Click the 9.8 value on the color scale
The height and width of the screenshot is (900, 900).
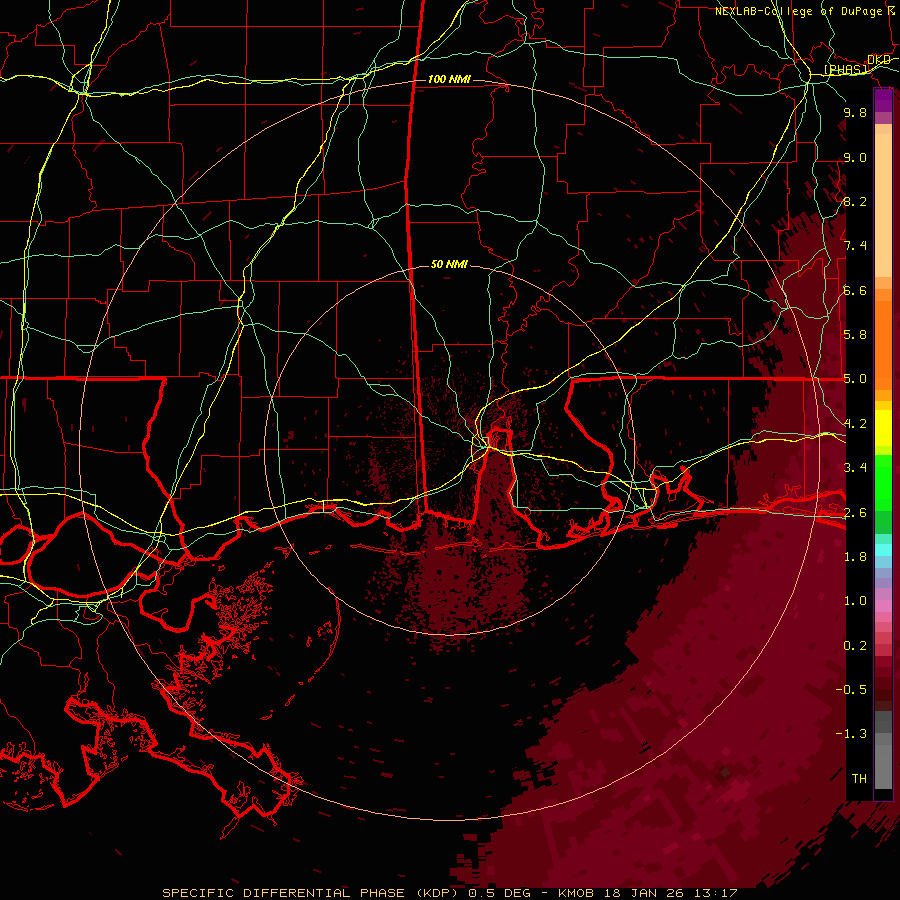pos(855,112)
